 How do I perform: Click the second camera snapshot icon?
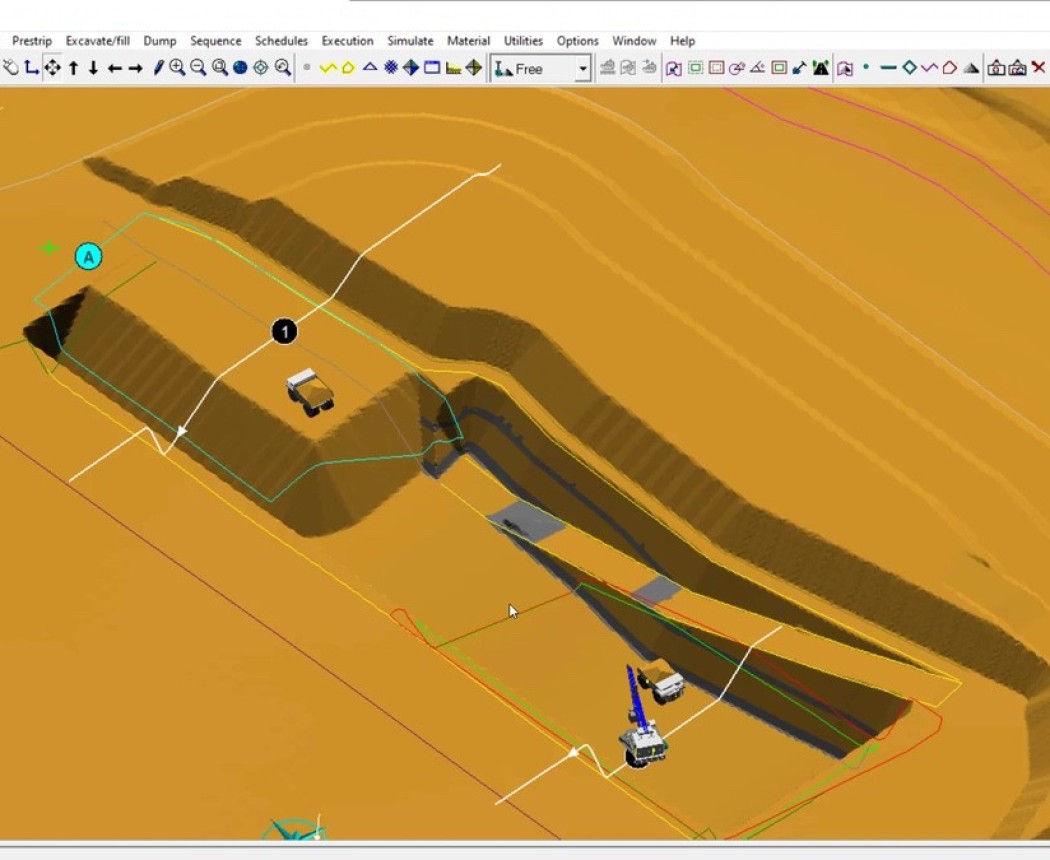tap(1018, 68)
